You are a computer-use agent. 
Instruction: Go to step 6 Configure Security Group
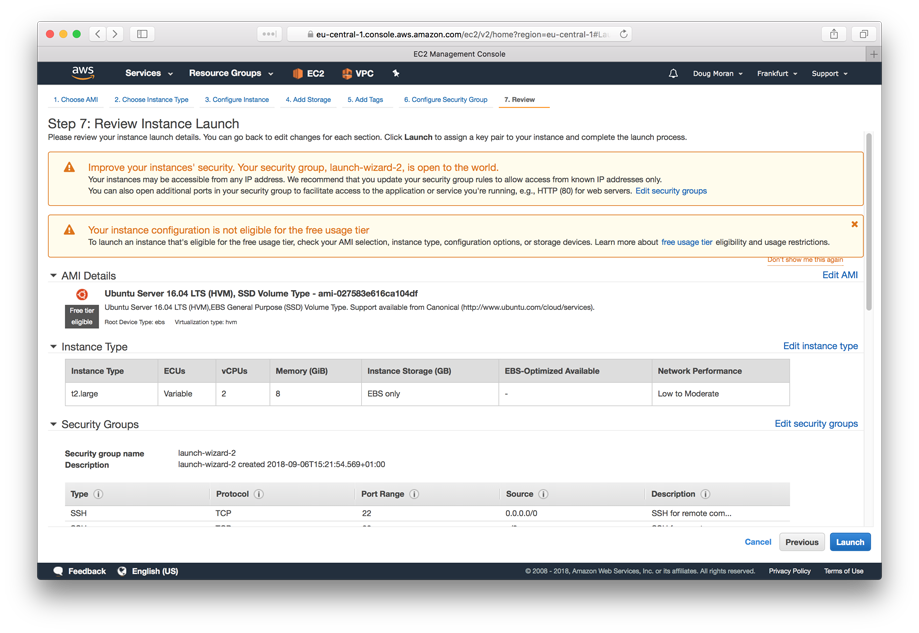tap(445, 100)
